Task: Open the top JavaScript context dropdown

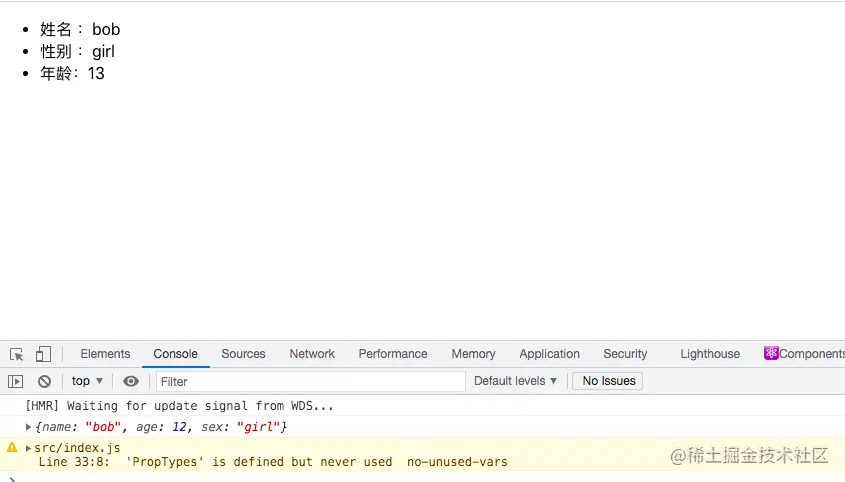Action: [x=87, y=381]
